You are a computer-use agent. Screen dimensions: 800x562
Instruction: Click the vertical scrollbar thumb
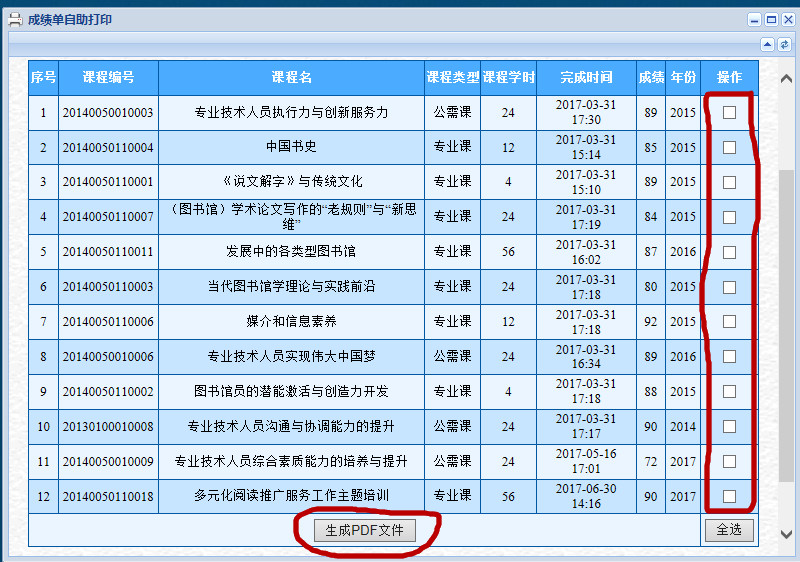tap(786, 325)
